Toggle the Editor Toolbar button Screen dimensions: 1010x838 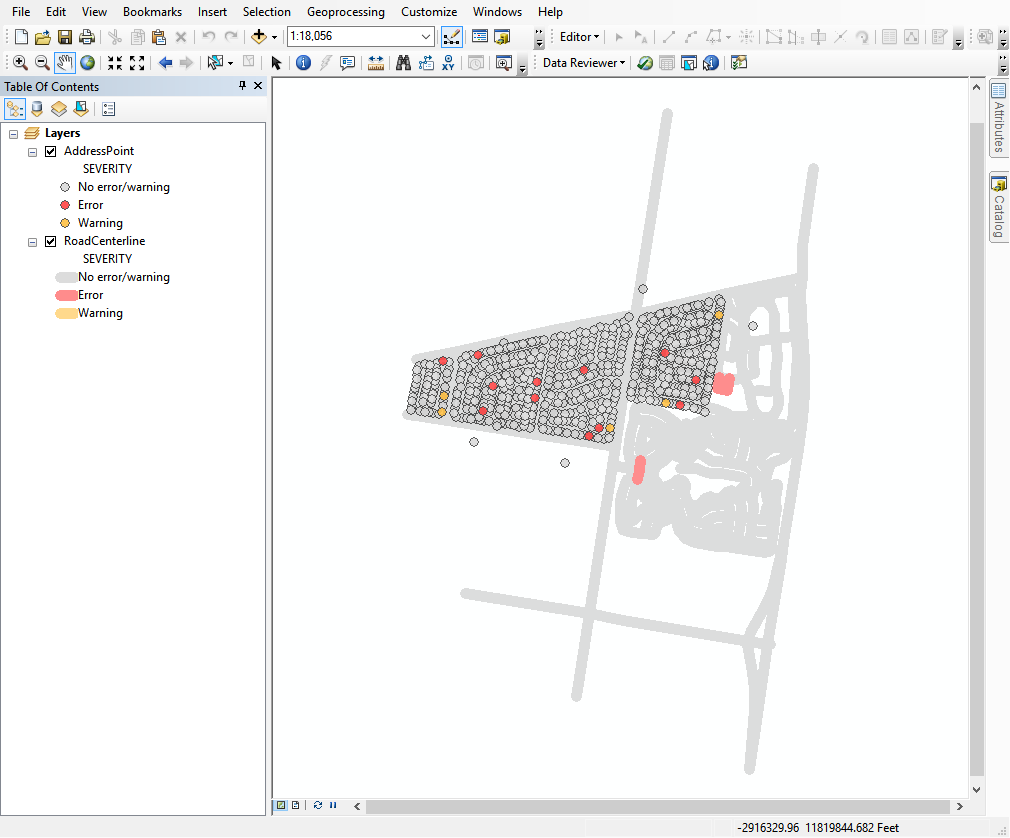coord(451,37)
